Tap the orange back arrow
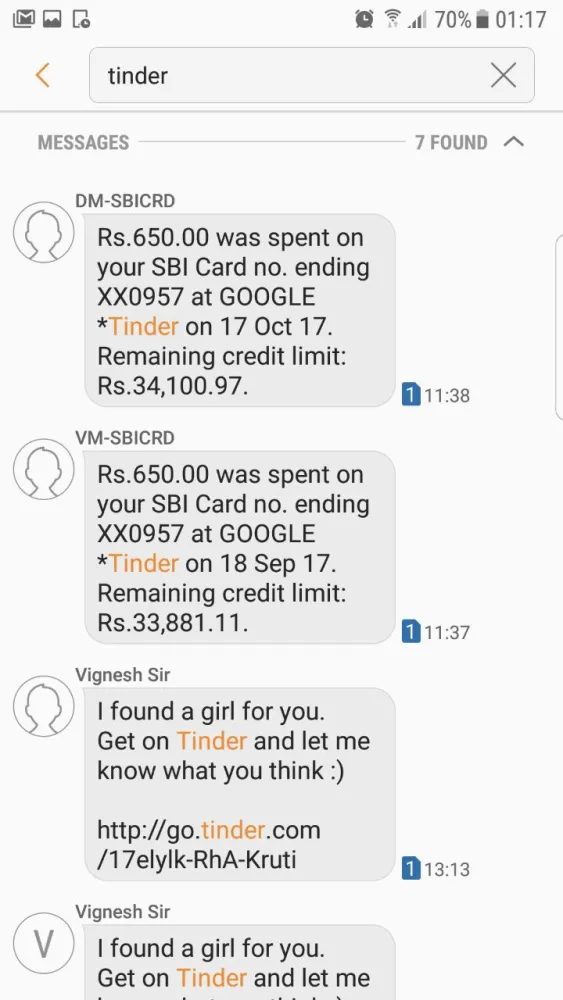563x1000 pixels. tap(43, 75)
